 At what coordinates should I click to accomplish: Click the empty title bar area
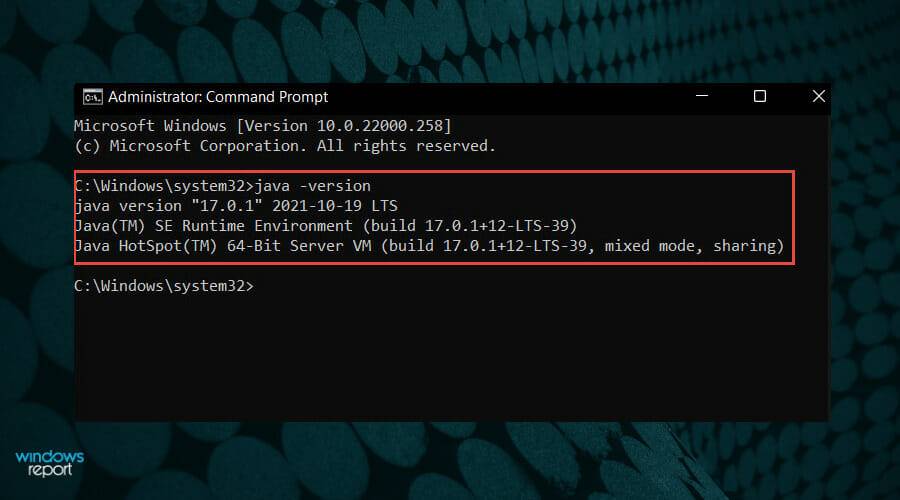(500, 97)
